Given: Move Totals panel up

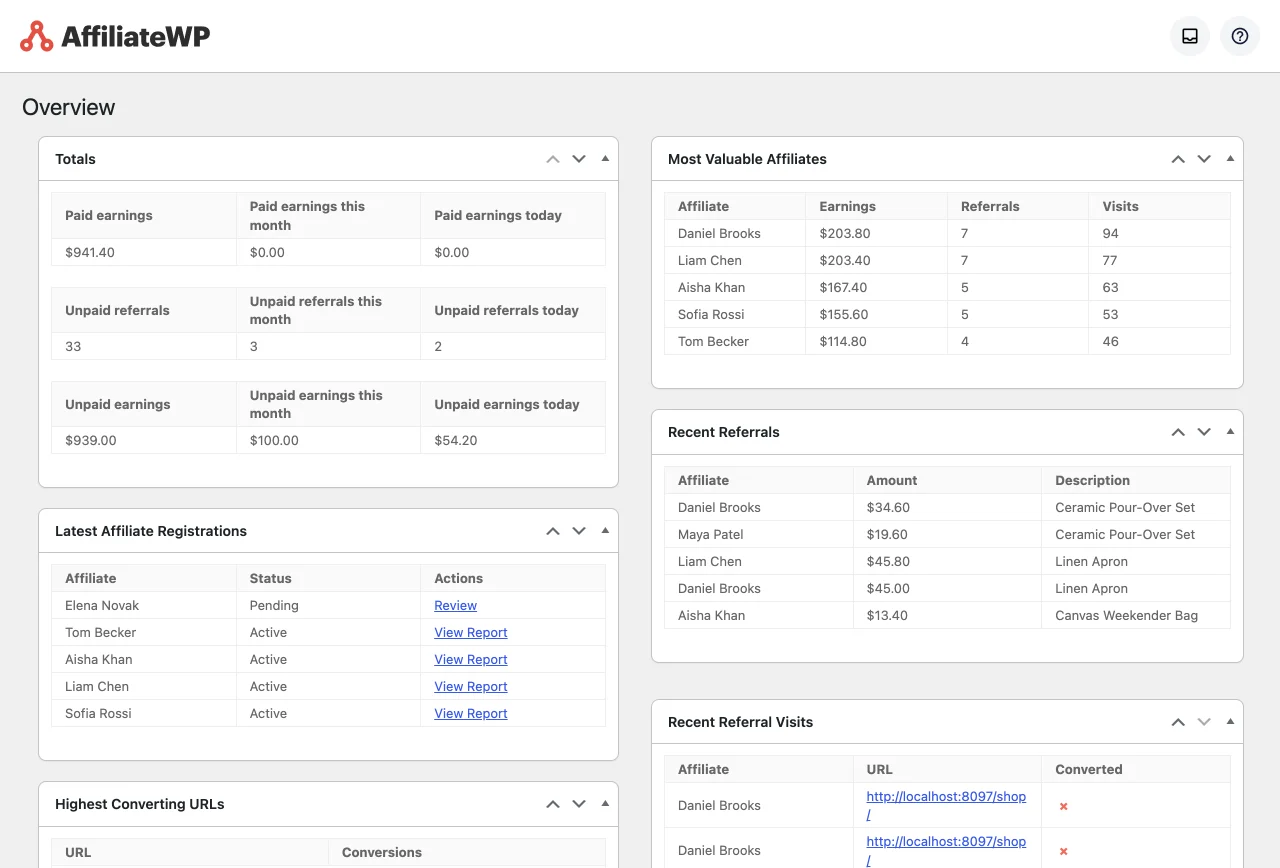Looking at the screenshot, I should tap(553, 159).
